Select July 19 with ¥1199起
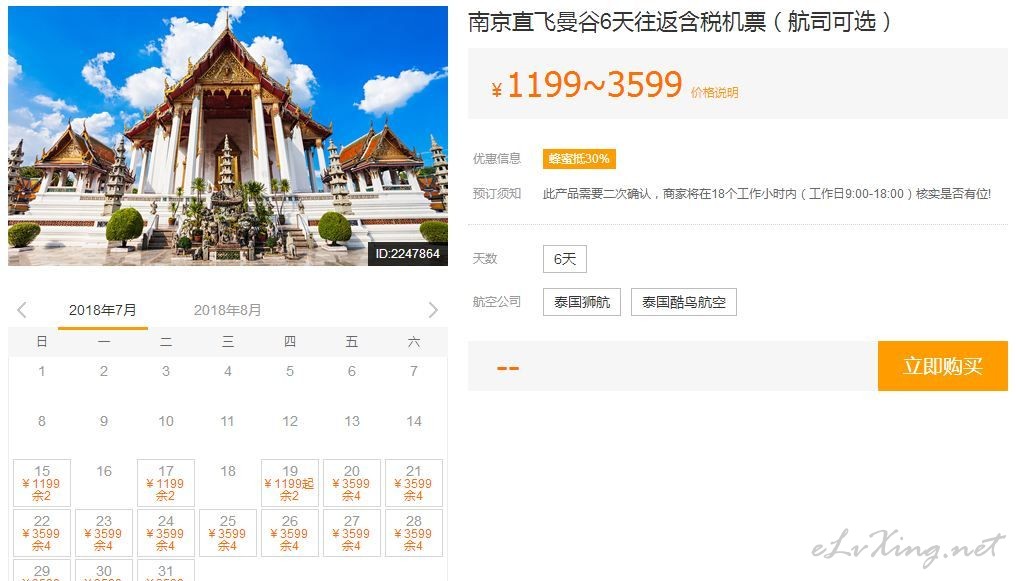The image size is (1016, 581). 290,483
